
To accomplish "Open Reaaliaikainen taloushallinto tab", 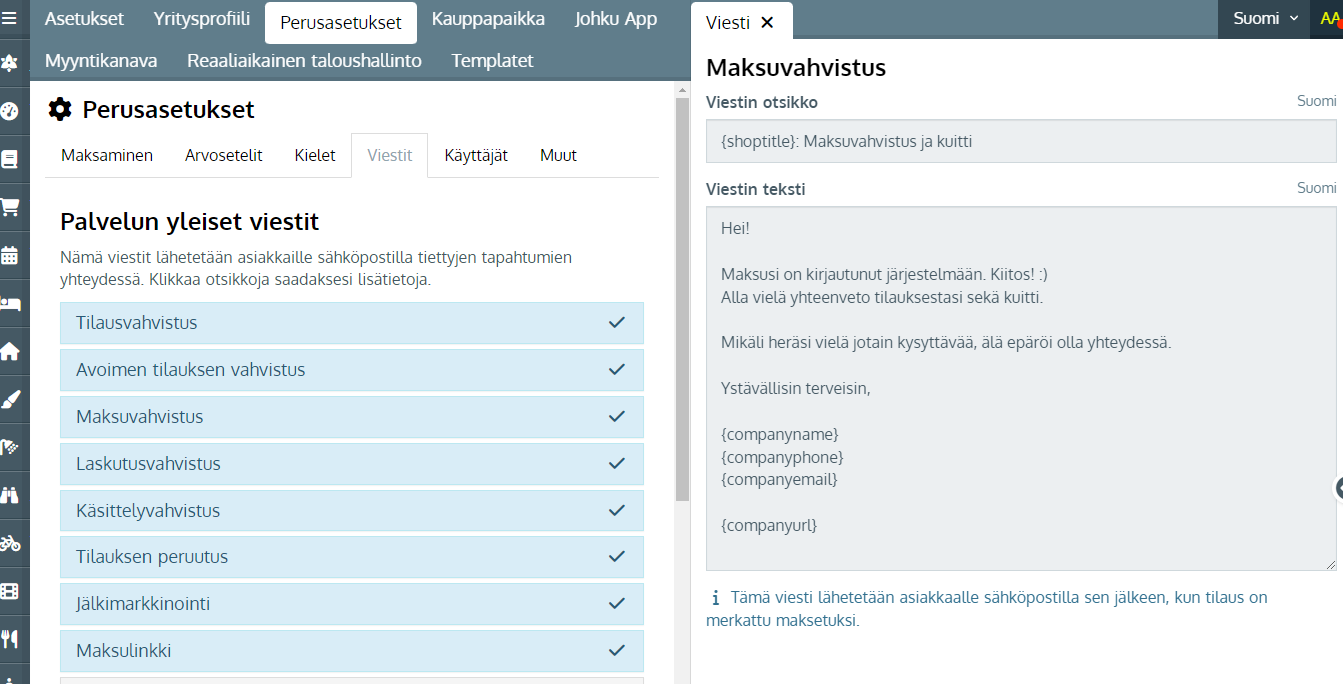I will pos(304,61).
